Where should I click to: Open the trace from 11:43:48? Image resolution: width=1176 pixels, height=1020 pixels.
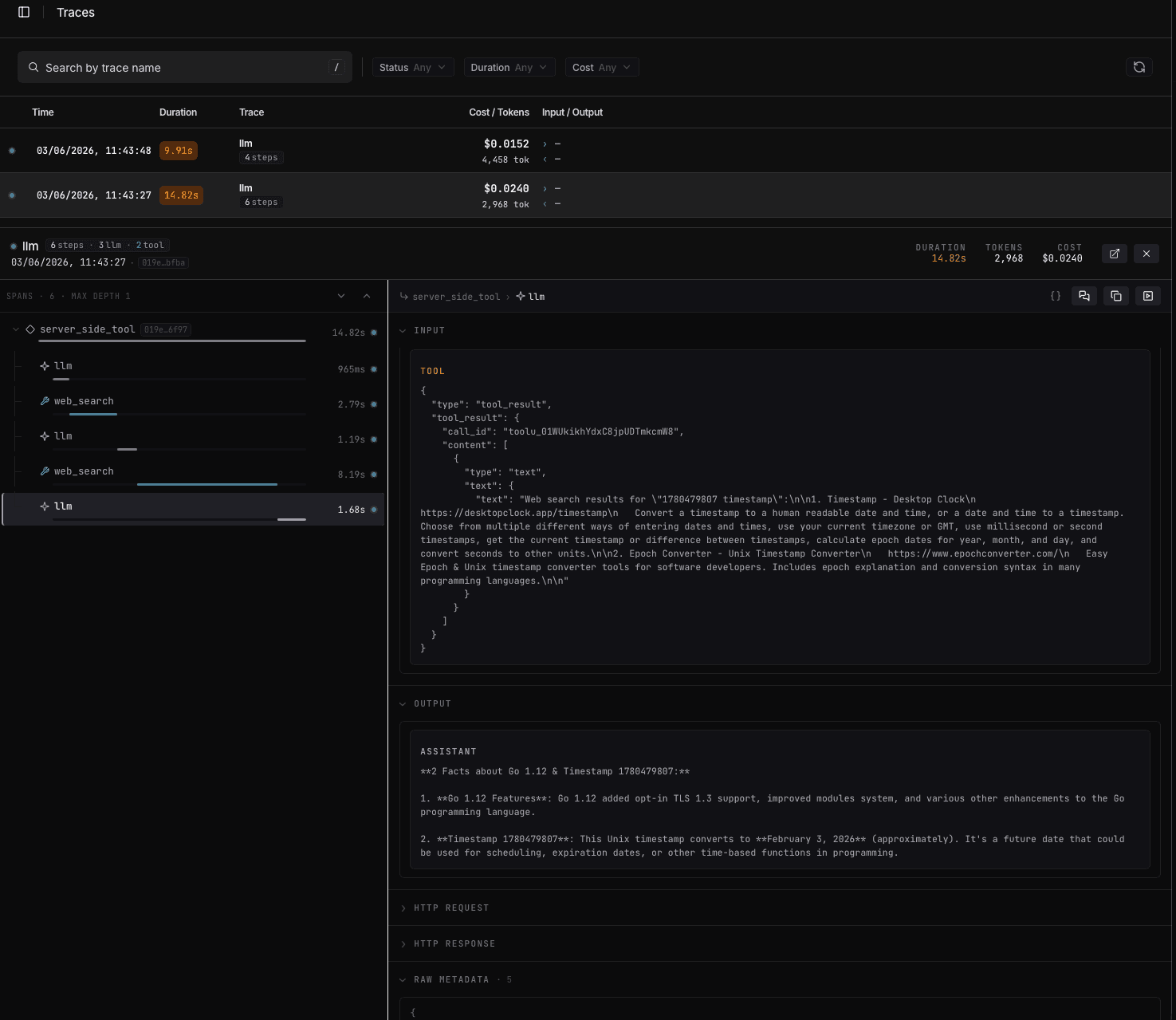click(x=586, y=151)
